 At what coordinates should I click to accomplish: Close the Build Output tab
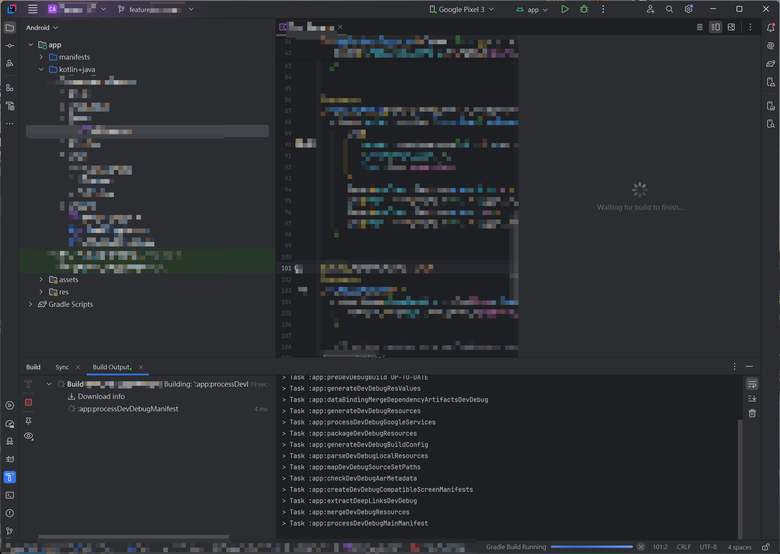click(141, 367)
